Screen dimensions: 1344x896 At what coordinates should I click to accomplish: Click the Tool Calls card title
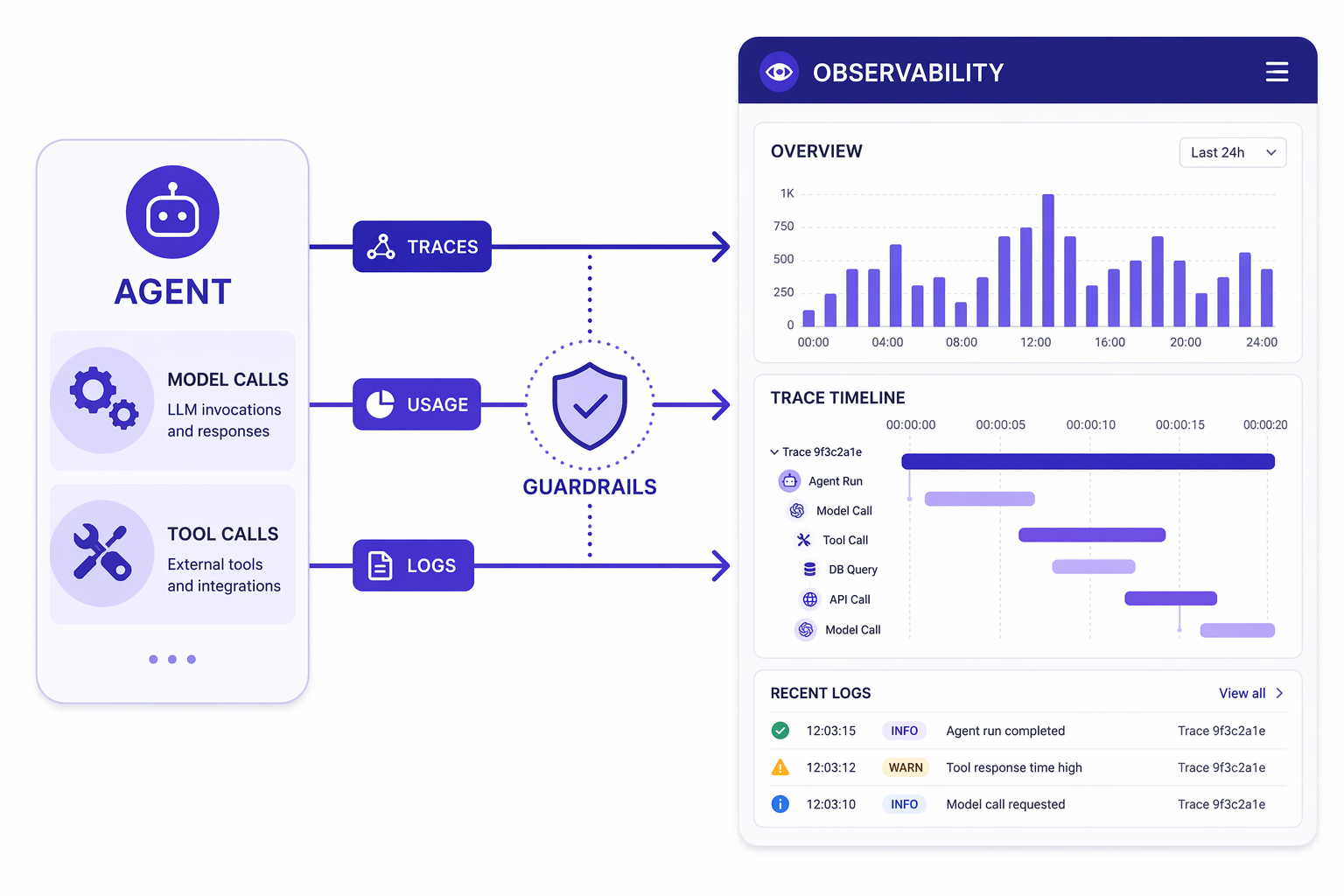(x=223, y=534)
